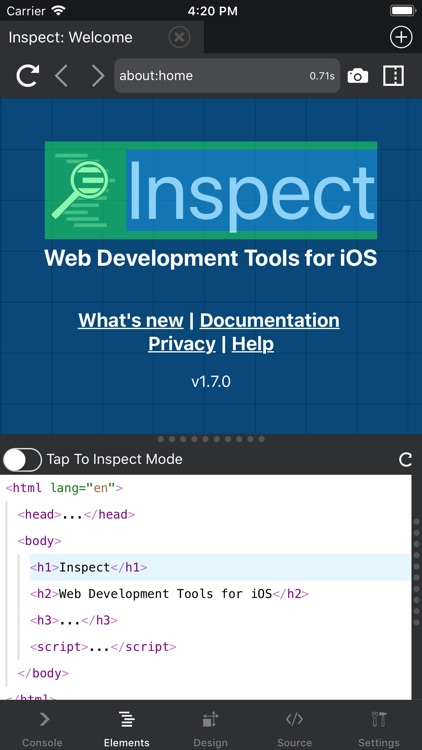Click the Inspect logo image
422x750 pixels.
point(211,190)
